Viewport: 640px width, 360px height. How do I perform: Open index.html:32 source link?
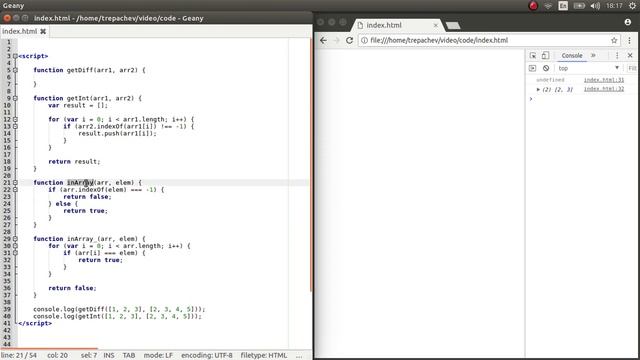(x=604, y=89)
